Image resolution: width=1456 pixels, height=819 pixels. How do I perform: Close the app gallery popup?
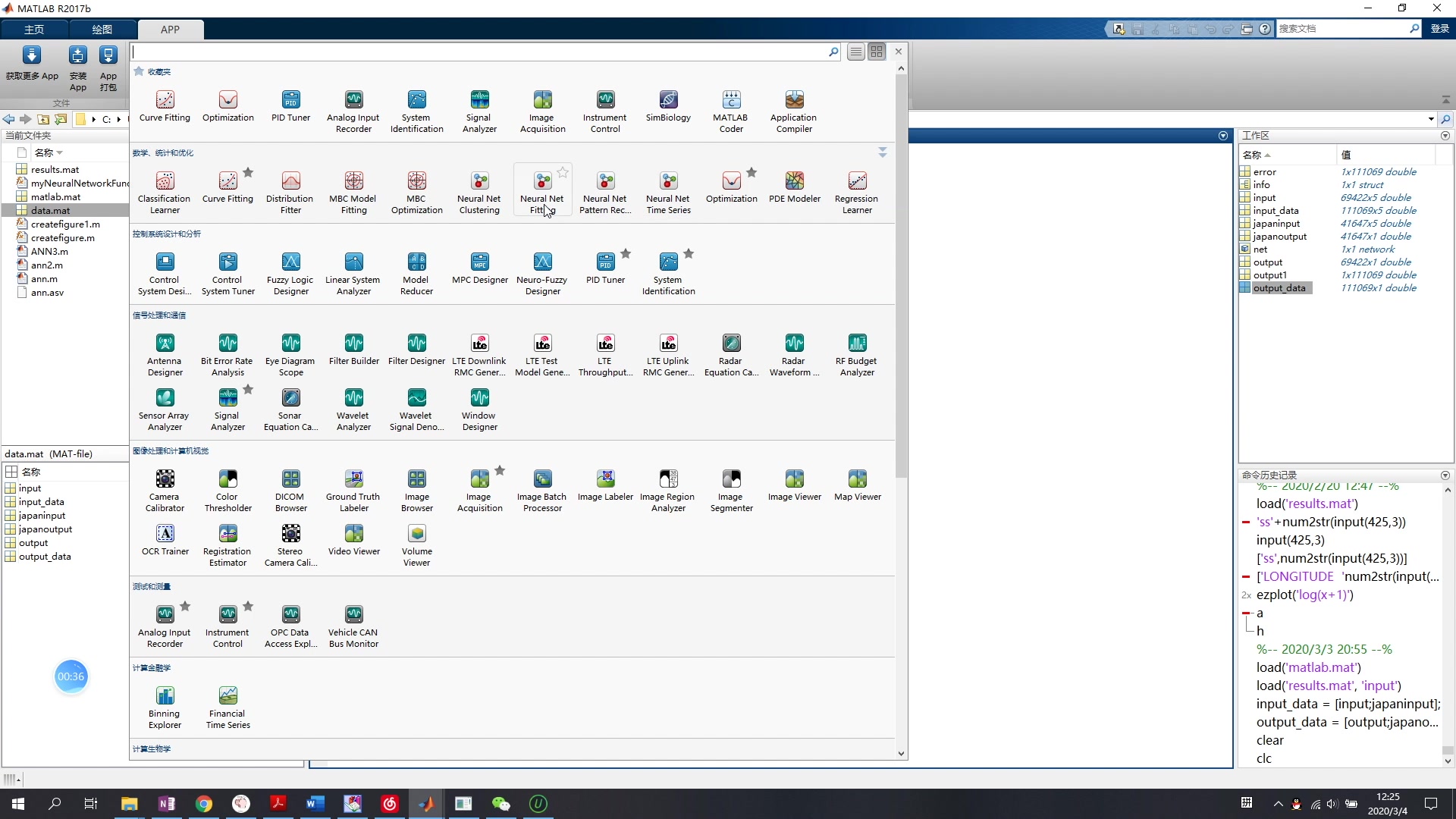[899, 52]
